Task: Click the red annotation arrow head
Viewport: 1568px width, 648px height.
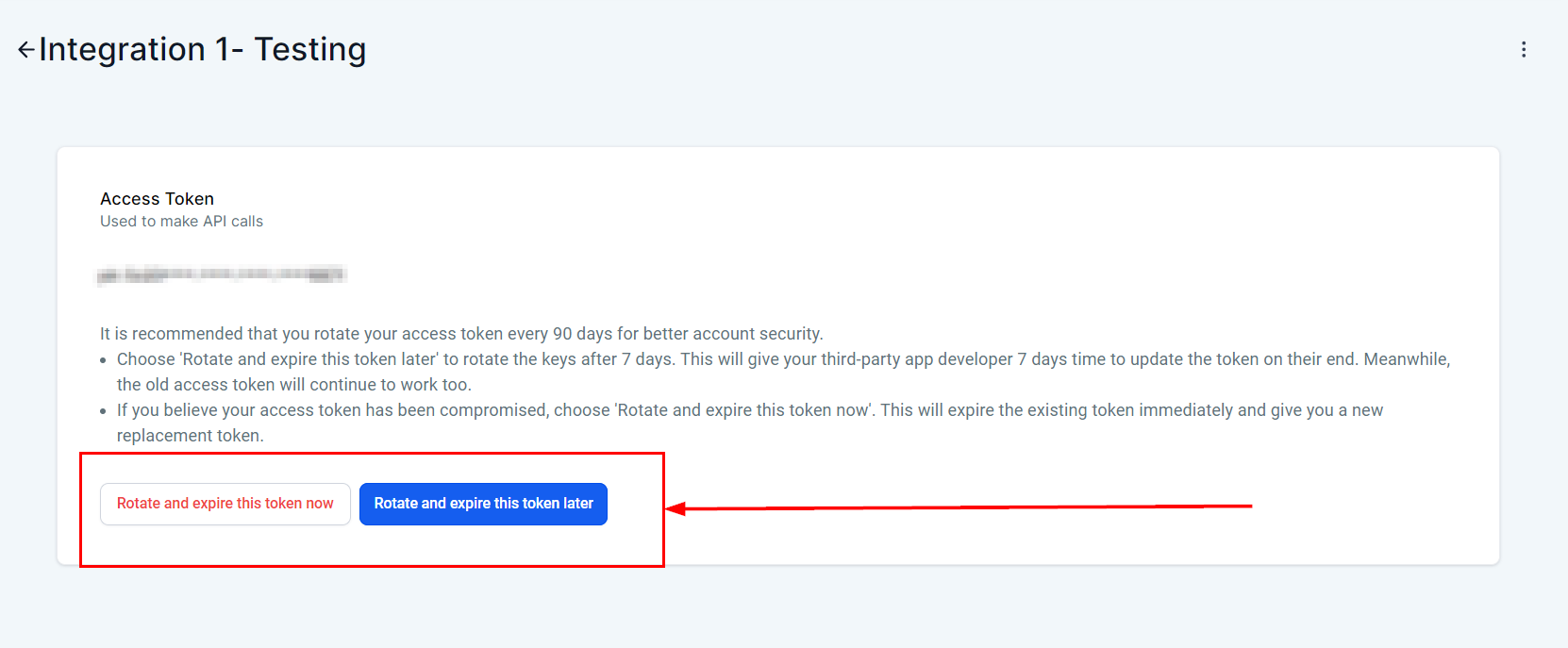Action: (x=676, y=508)
